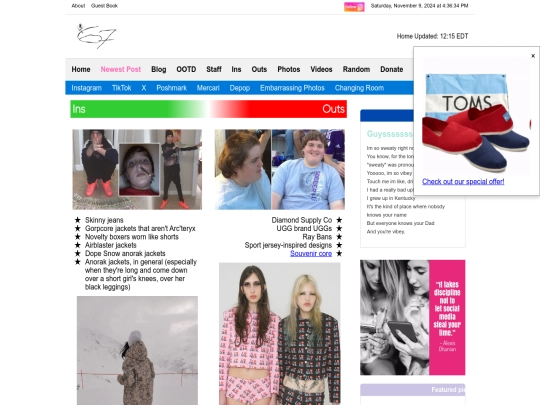Click the Featured sidebar header

coord(413,390)
